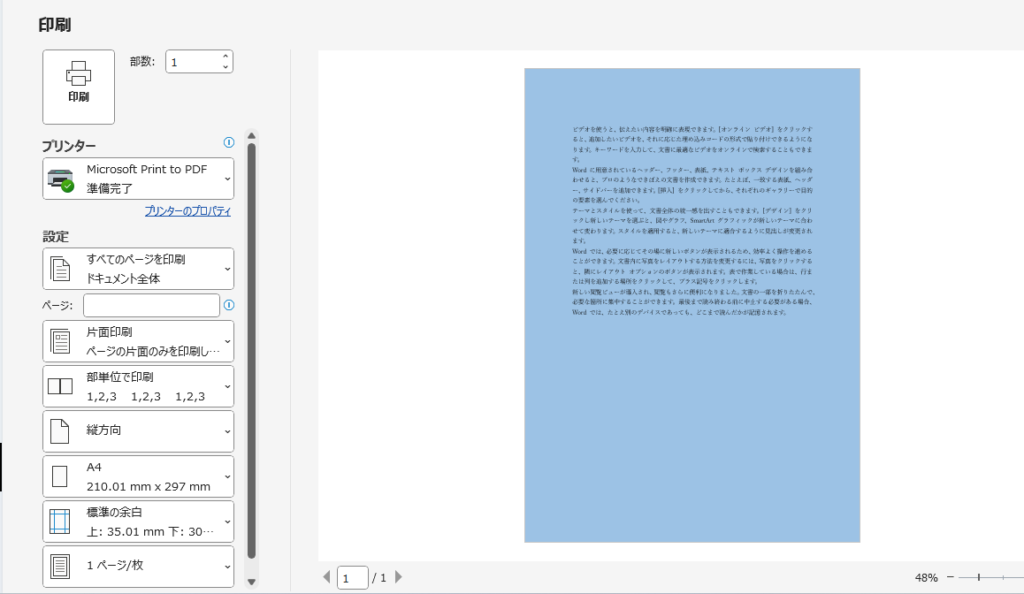Open the one-sided printing dropdown
Image resolution: width=1024 pixels, height=594 pixels.
click(x=138, y=341)
